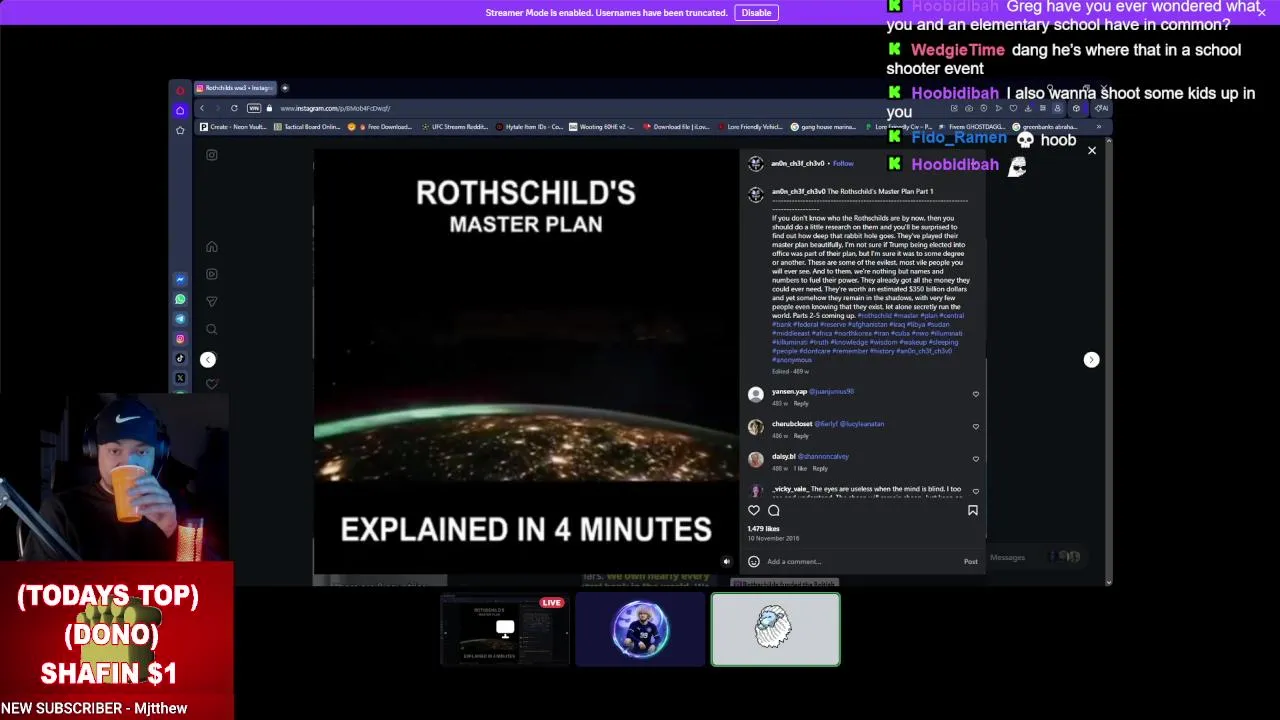Open Instagram logo in the page sidebar
1280x720 pixels.
(x=212, y=155)
